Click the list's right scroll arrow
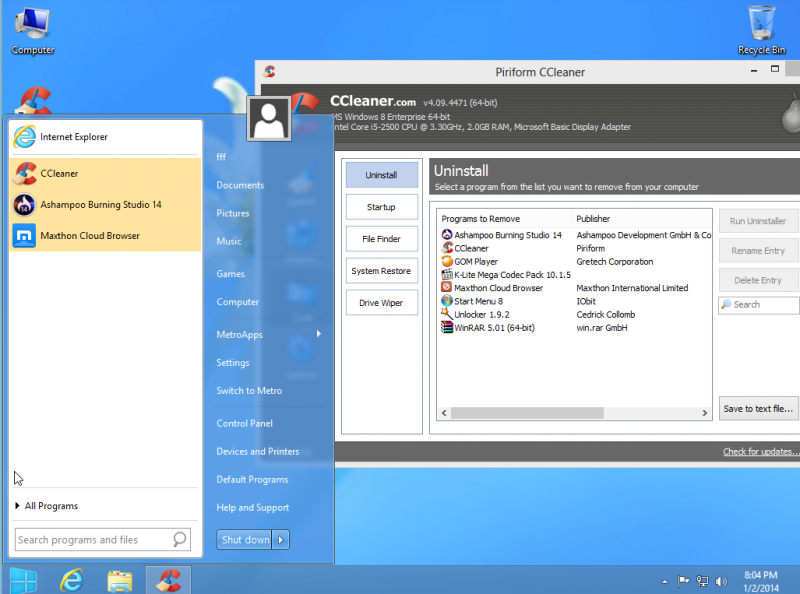Image resolution: width=800 pixels, height=594 pixels. coord(705,413)
